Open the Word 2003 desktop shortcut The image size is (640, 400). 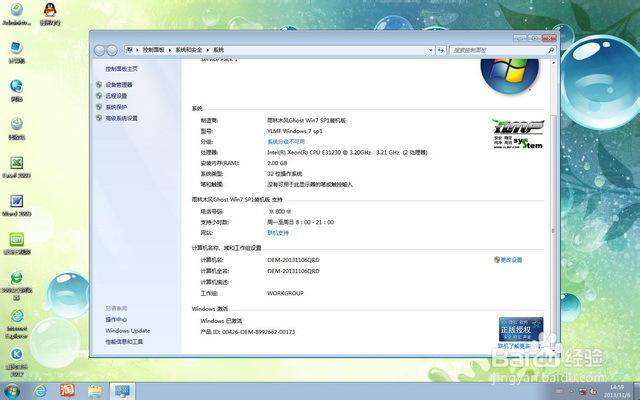pyautogui.click(x=17, y=203)
